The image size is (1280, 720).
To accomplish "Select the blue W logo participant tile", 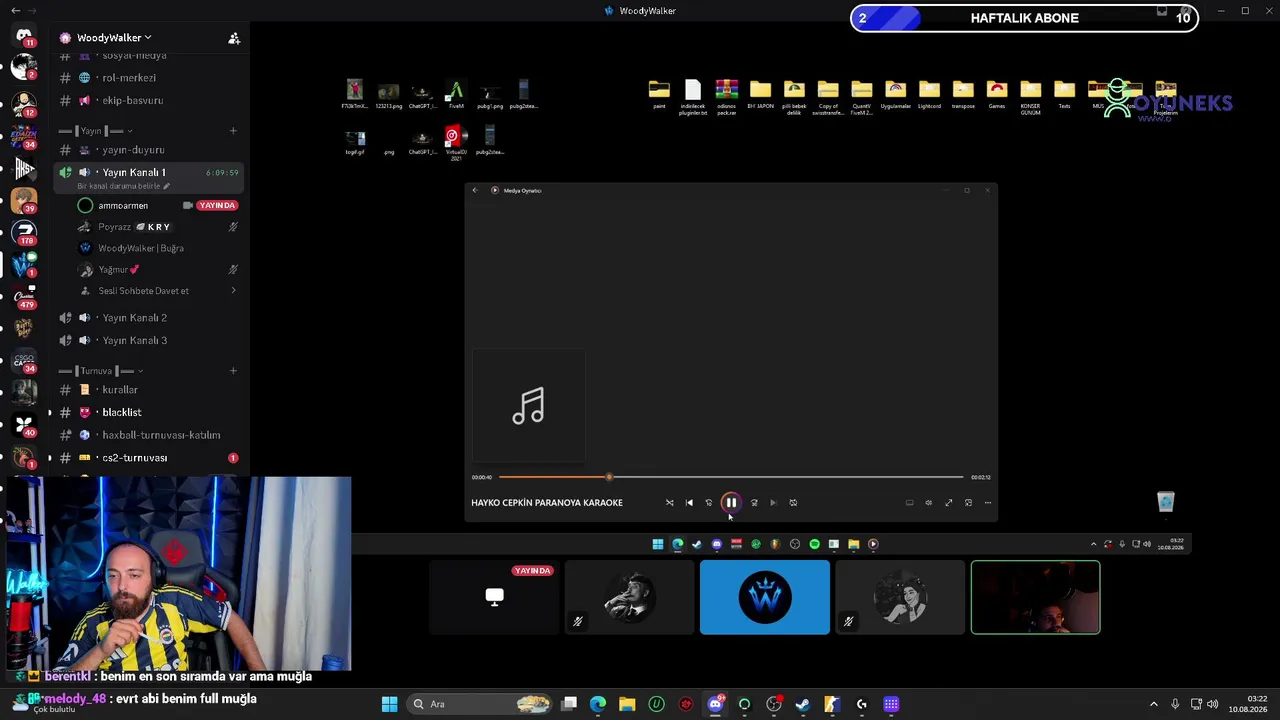I will [765, 597].
